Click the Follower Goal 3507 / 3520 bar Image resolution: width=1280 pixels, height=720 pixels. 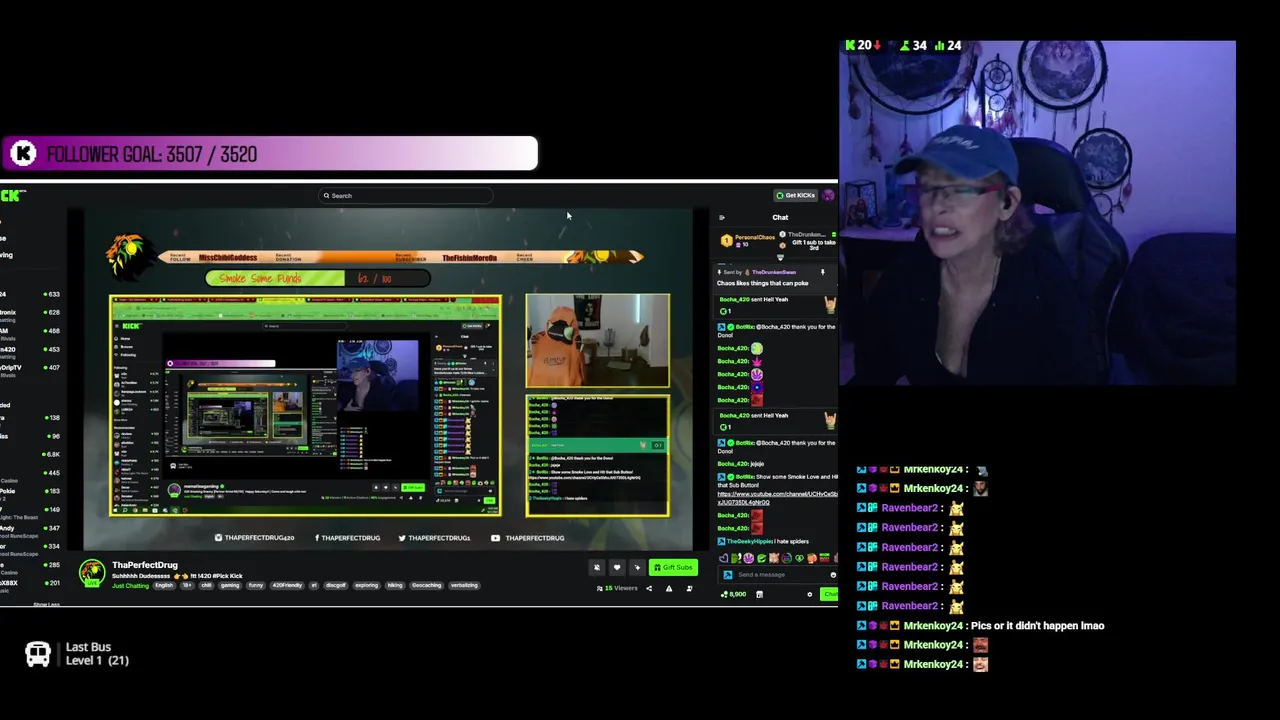(x=269, y=154)
